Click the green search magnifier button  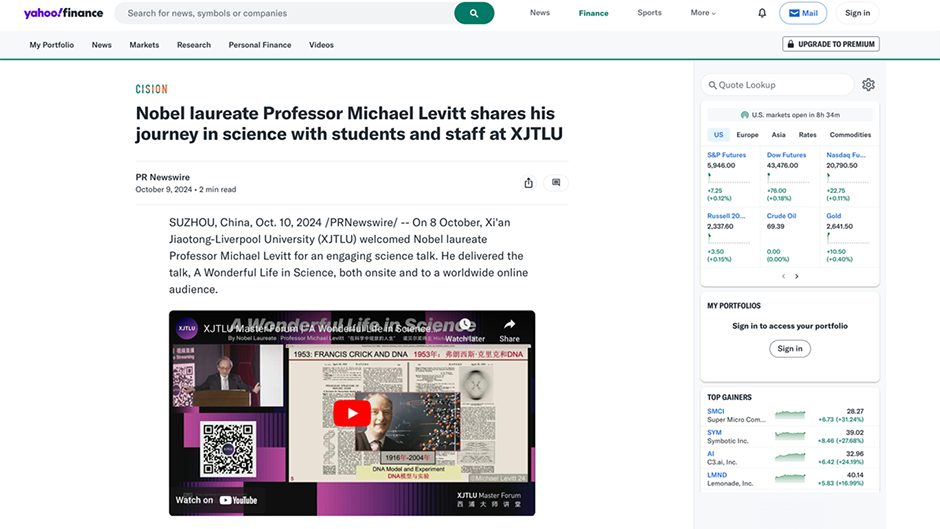(x=474, y=13)
